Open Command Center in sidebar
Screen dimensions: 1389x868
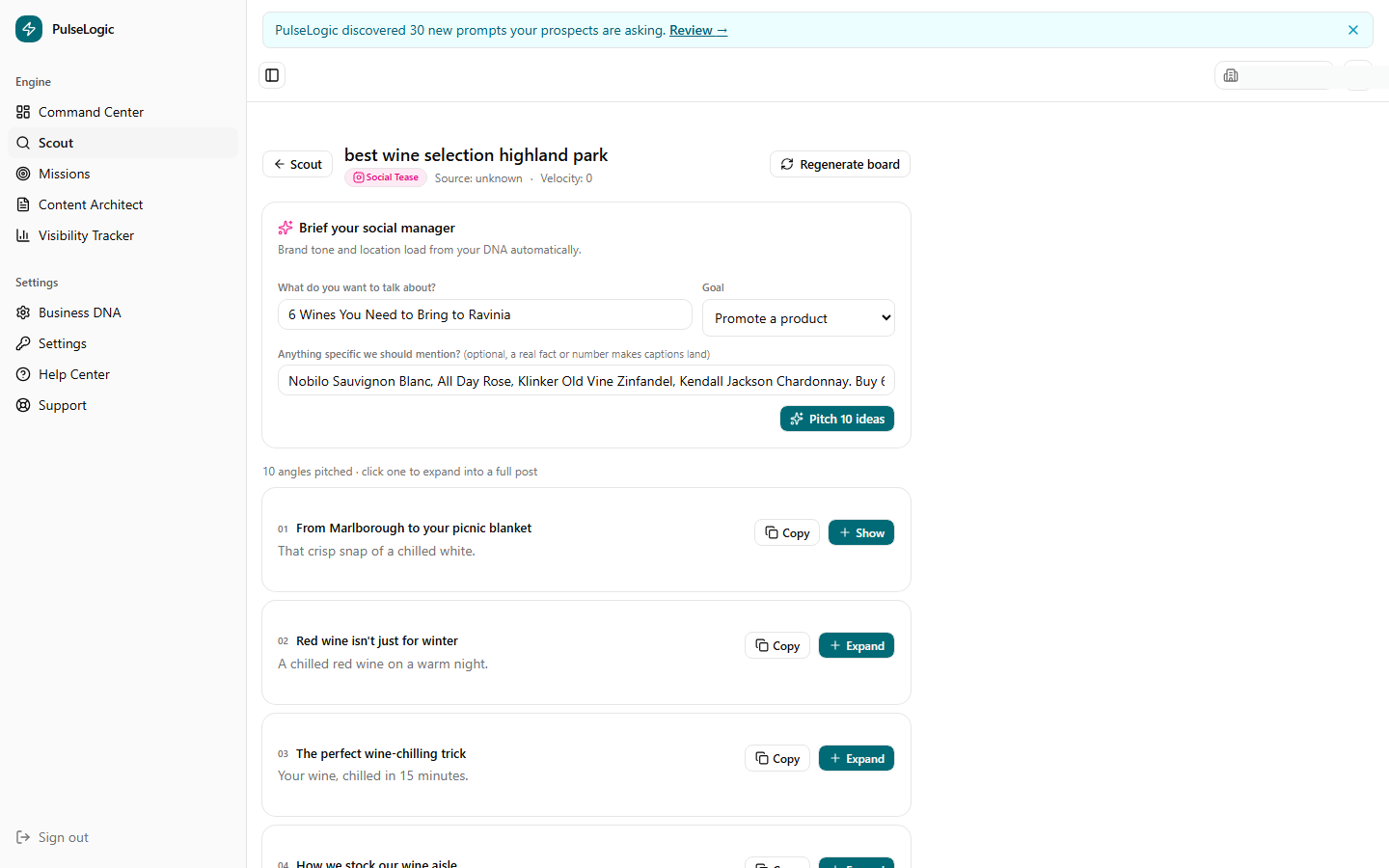point(123,112)
